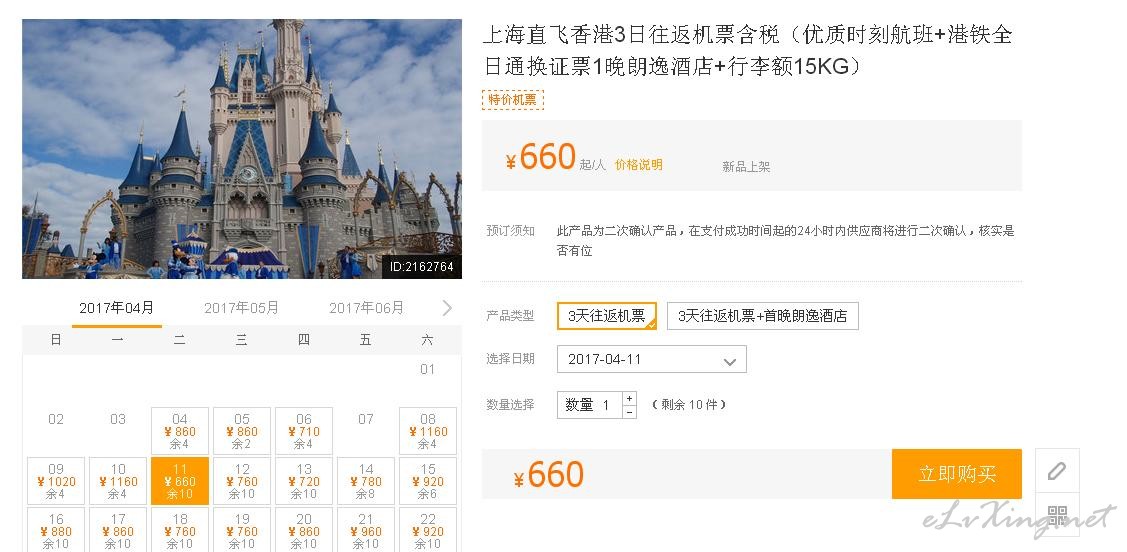Pick April 12 priced ¥760

point(242,481)
